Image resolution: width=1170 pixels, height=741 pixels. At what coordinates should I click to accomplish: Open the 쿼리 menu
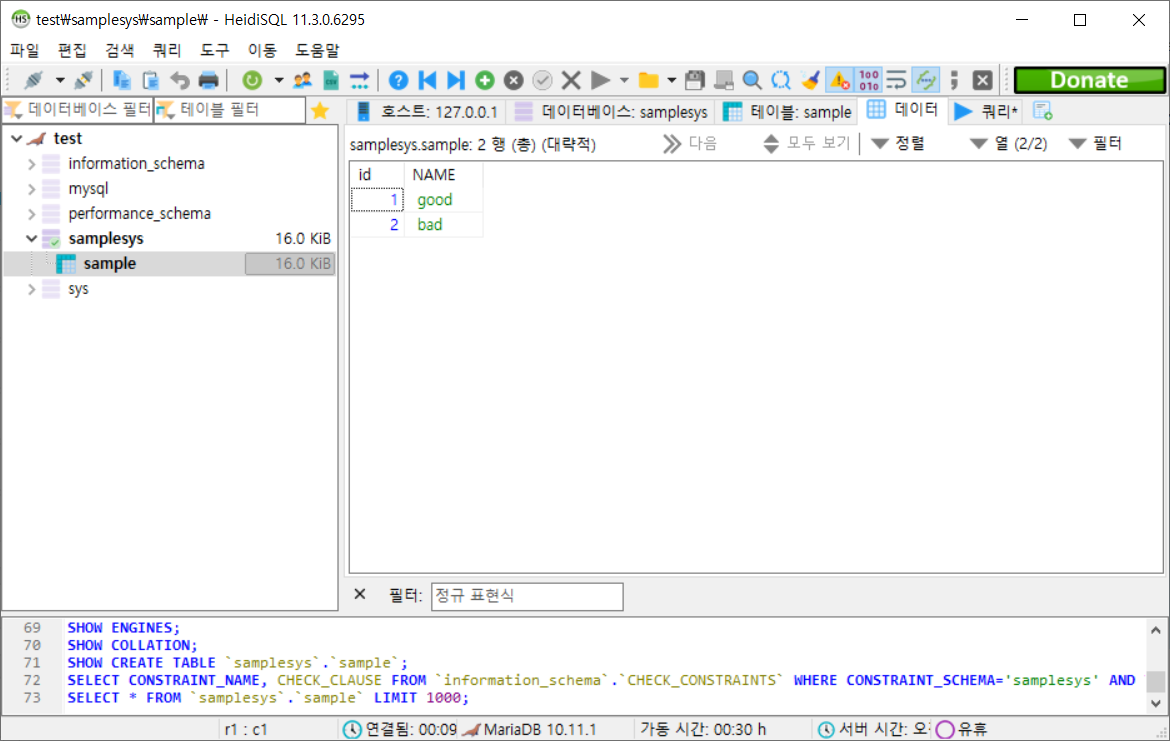167,50
